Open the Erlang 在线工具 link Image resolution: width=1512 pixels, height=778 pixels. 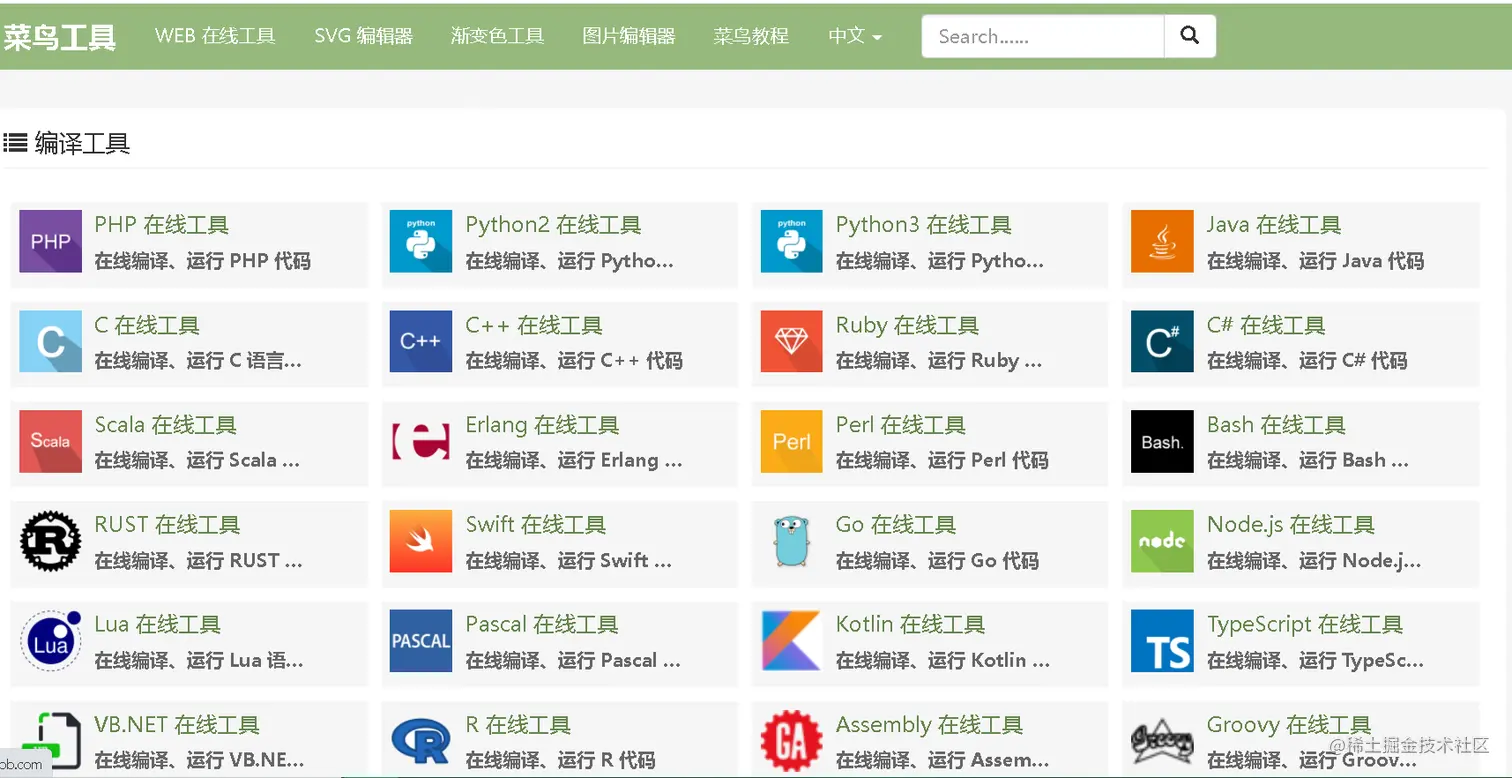pyautogui.click(x=542, y=425)
